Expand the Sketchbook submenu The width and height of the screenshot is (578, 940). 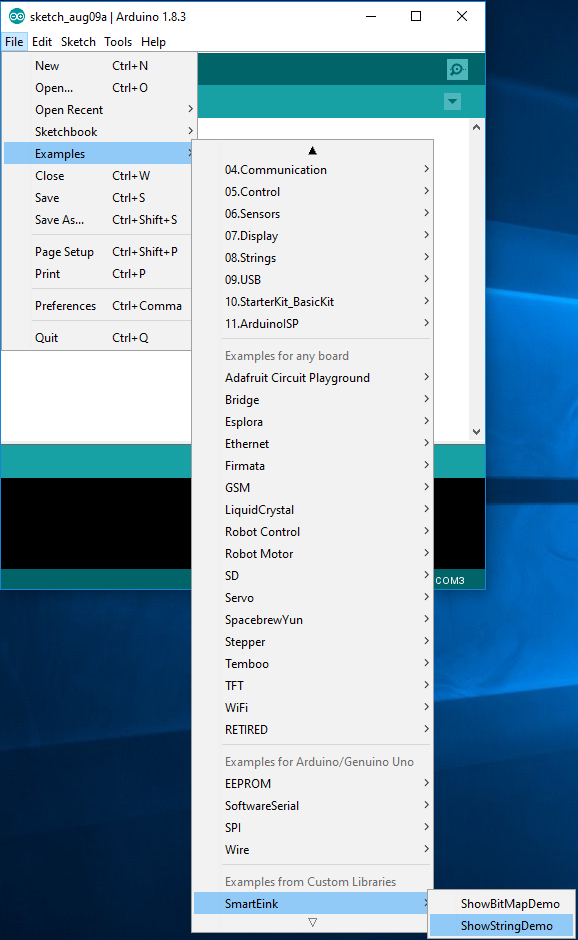click(x=100, y=132)
